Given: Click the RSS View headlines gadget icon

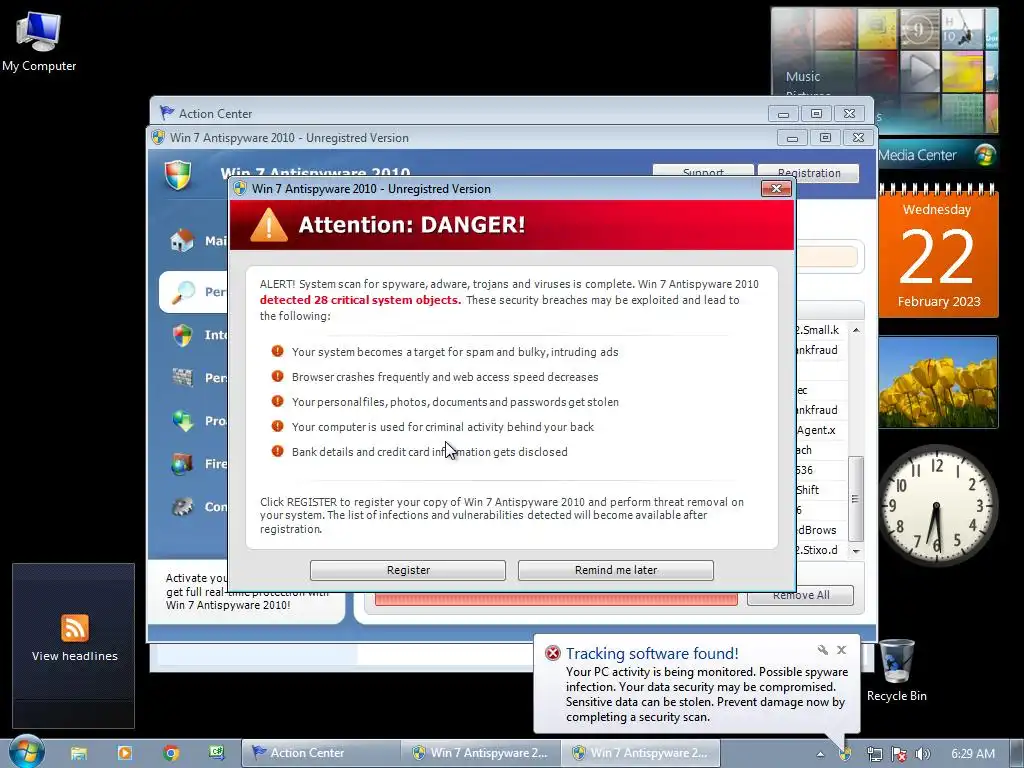Looking at the screenshot, I should point(75,628).
